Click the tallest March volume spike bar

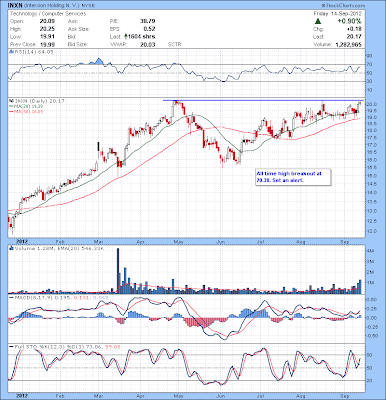click(118, 271)
